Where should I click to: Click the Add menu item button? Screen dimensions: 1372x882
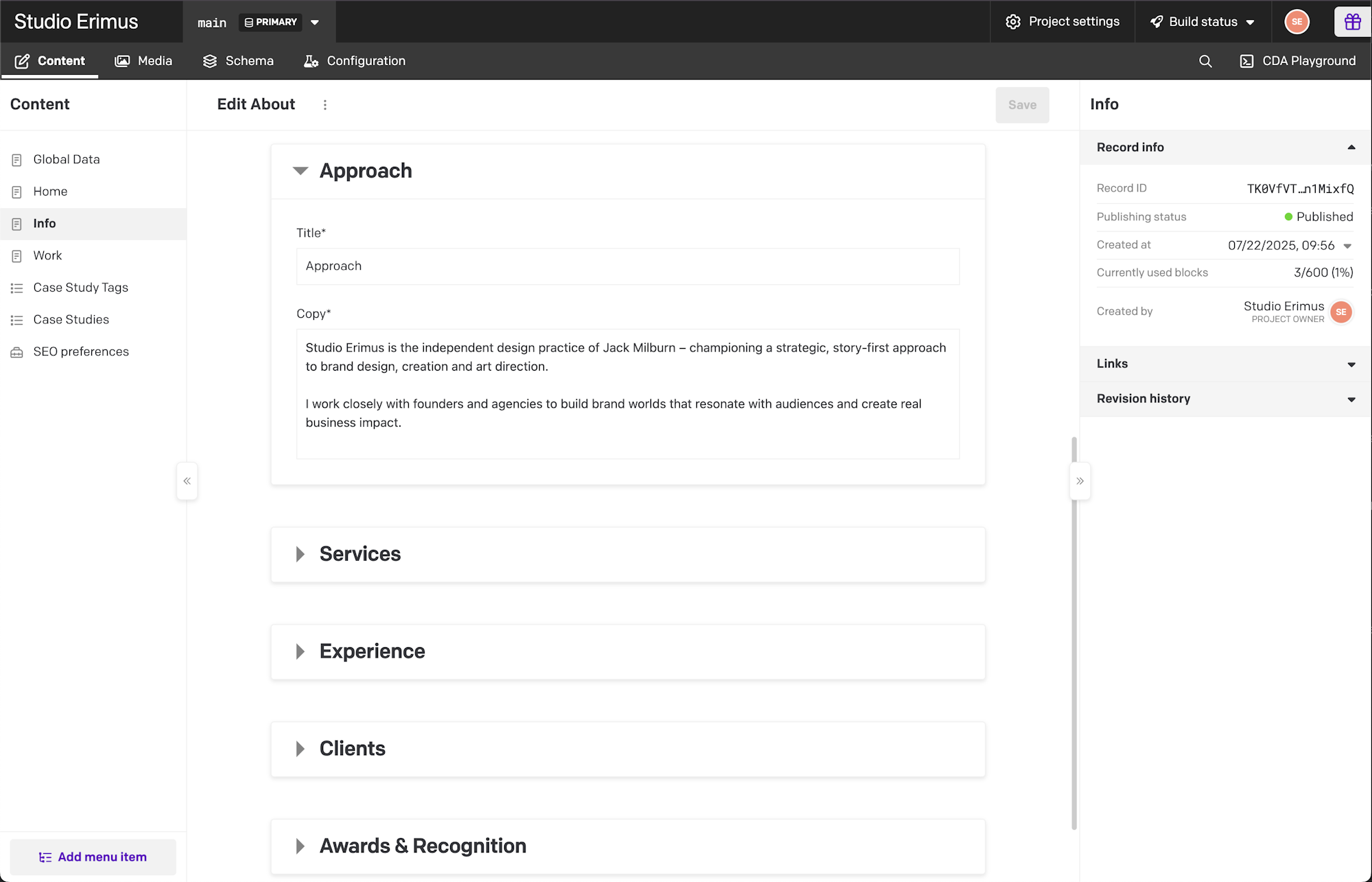click(93, 857)
